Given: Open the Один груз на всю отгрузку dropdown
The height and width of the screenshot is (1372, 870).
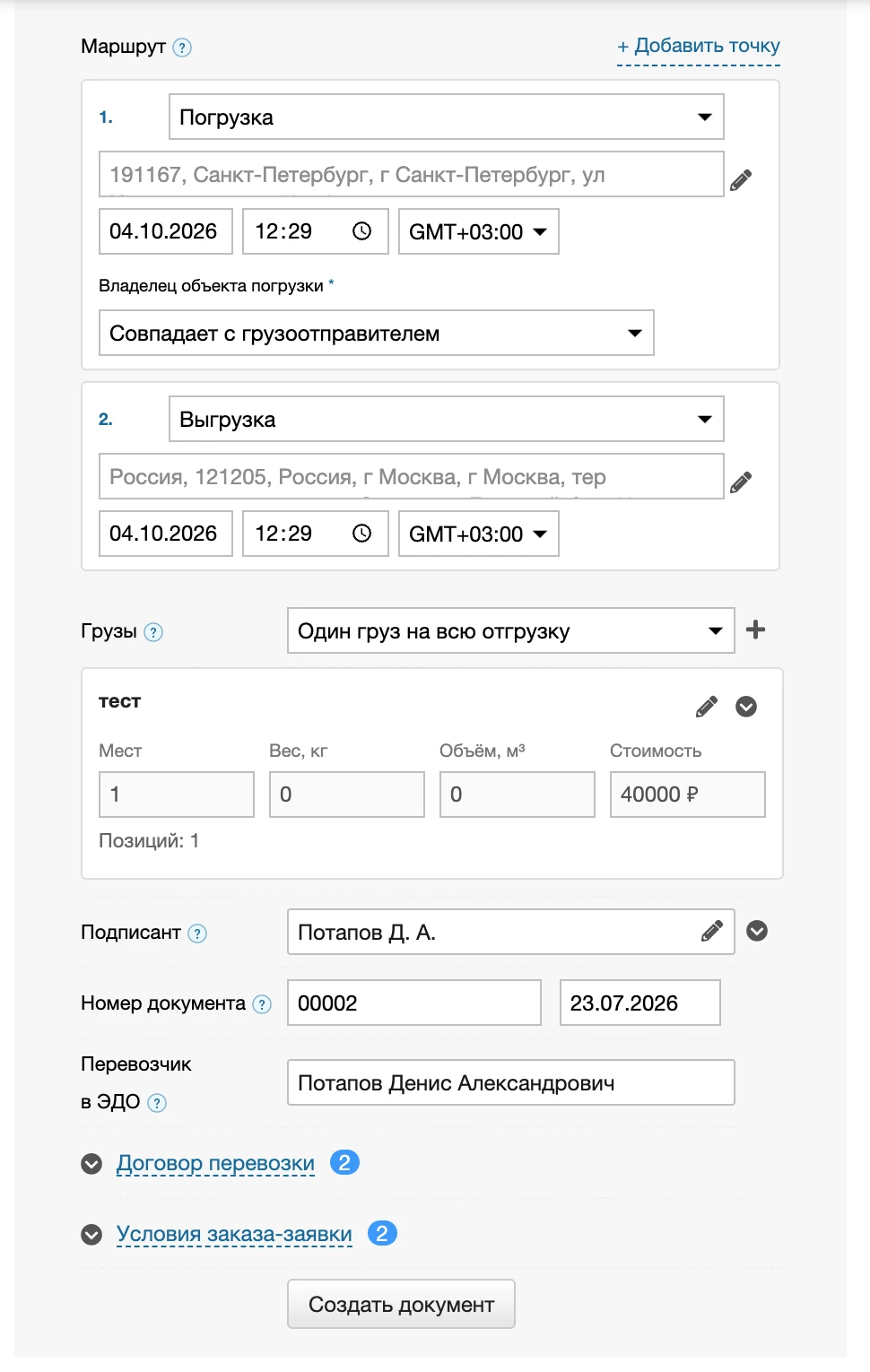Looking at the screenshot, I should (x=511, y=630).
